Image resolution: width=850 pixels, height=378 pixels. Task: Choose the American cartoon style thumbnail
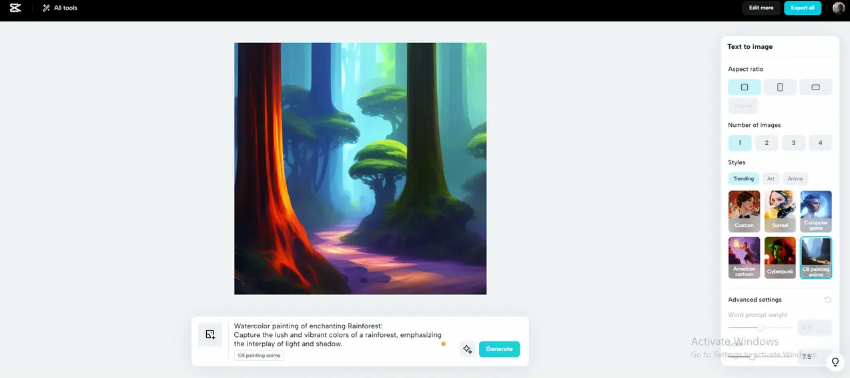point(744,258)
